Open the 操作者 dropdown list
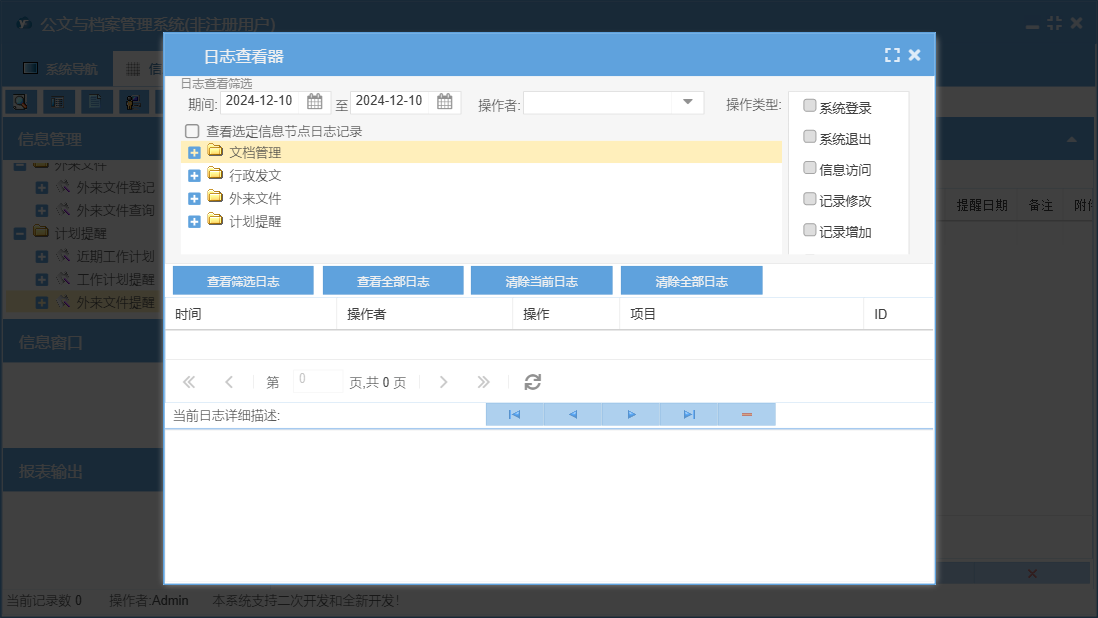Viewport: 1098px width, 618px height. click(688, 102)
